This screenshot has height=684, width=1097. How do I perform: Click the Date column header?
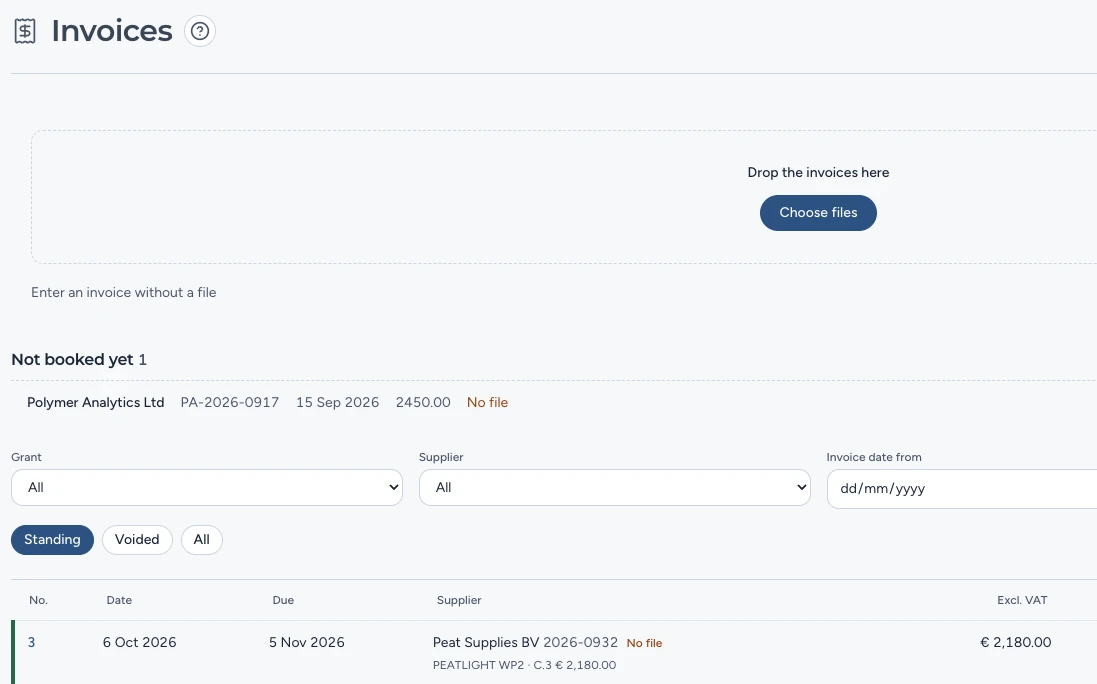click(x=119, y=600)
